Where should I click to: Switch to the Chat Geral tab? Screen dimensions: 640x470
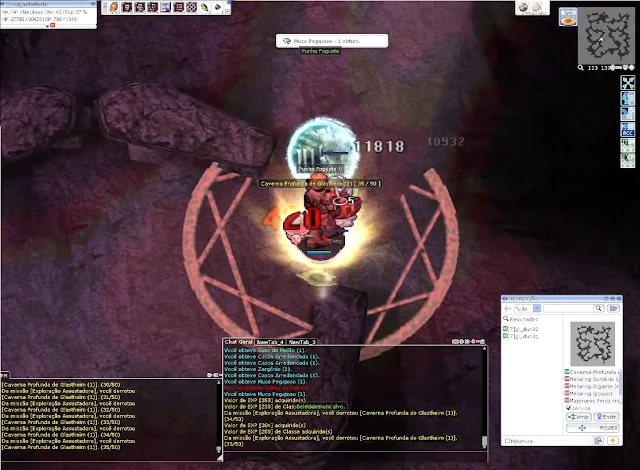[239, 342]
